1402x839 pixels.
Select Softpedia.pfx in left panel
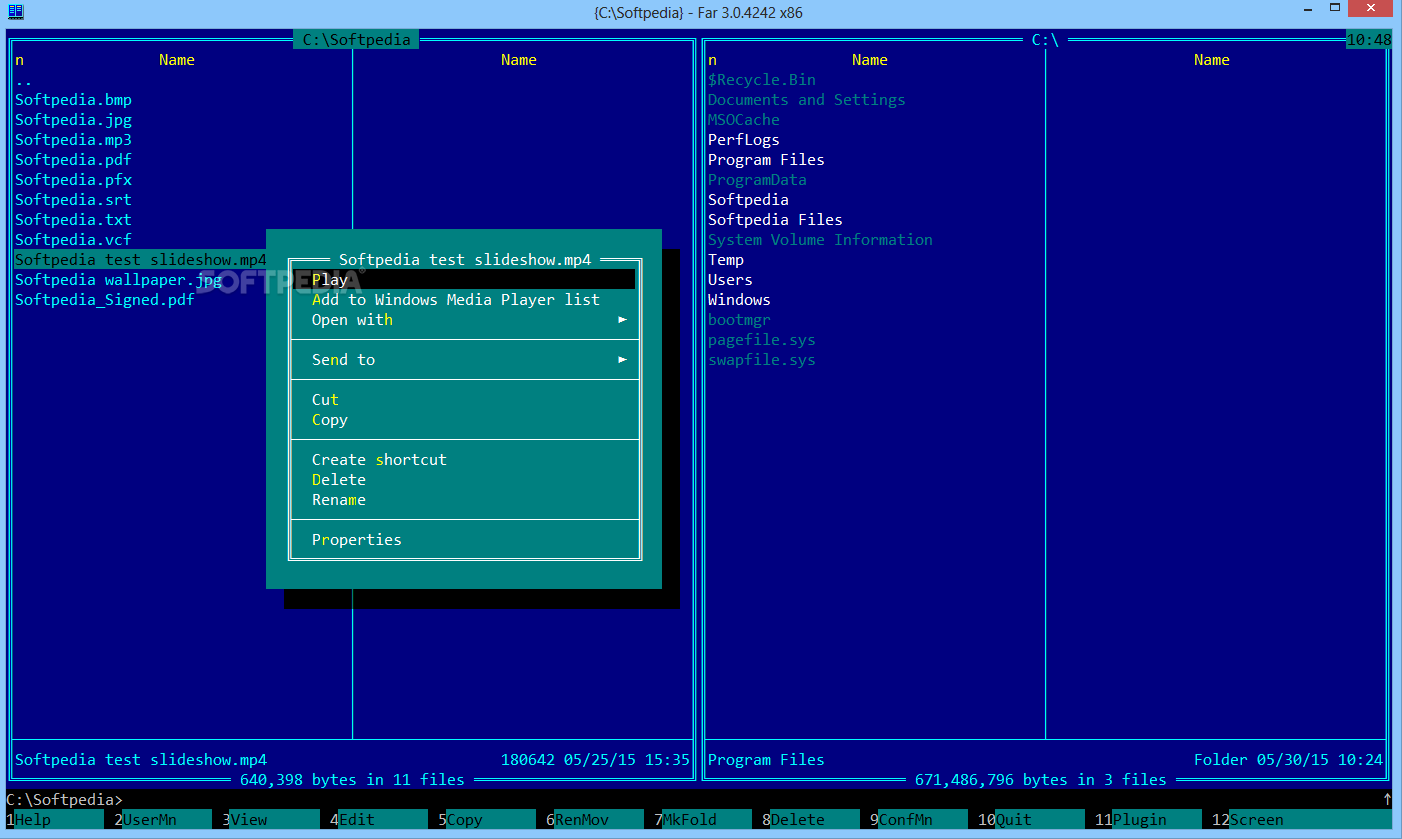coord(73,180)
